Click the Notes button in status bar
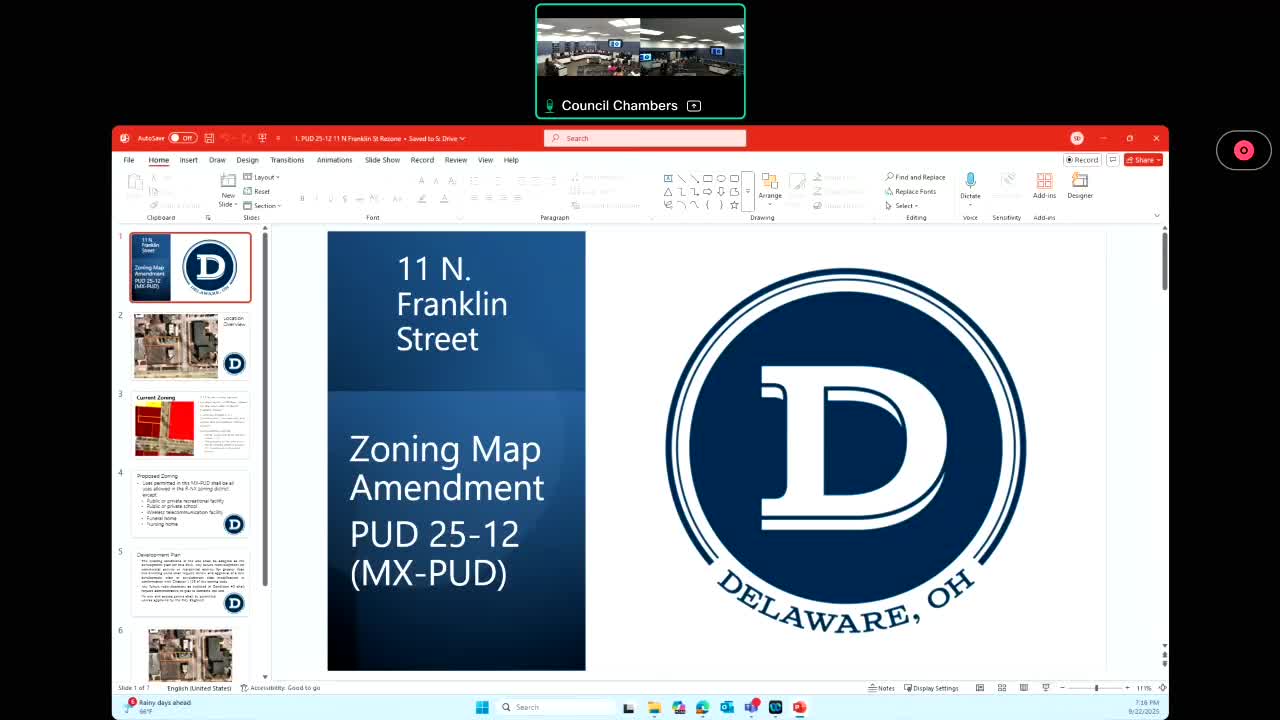This screenshot has height=720, width=1280. click(x=882, y=688)
